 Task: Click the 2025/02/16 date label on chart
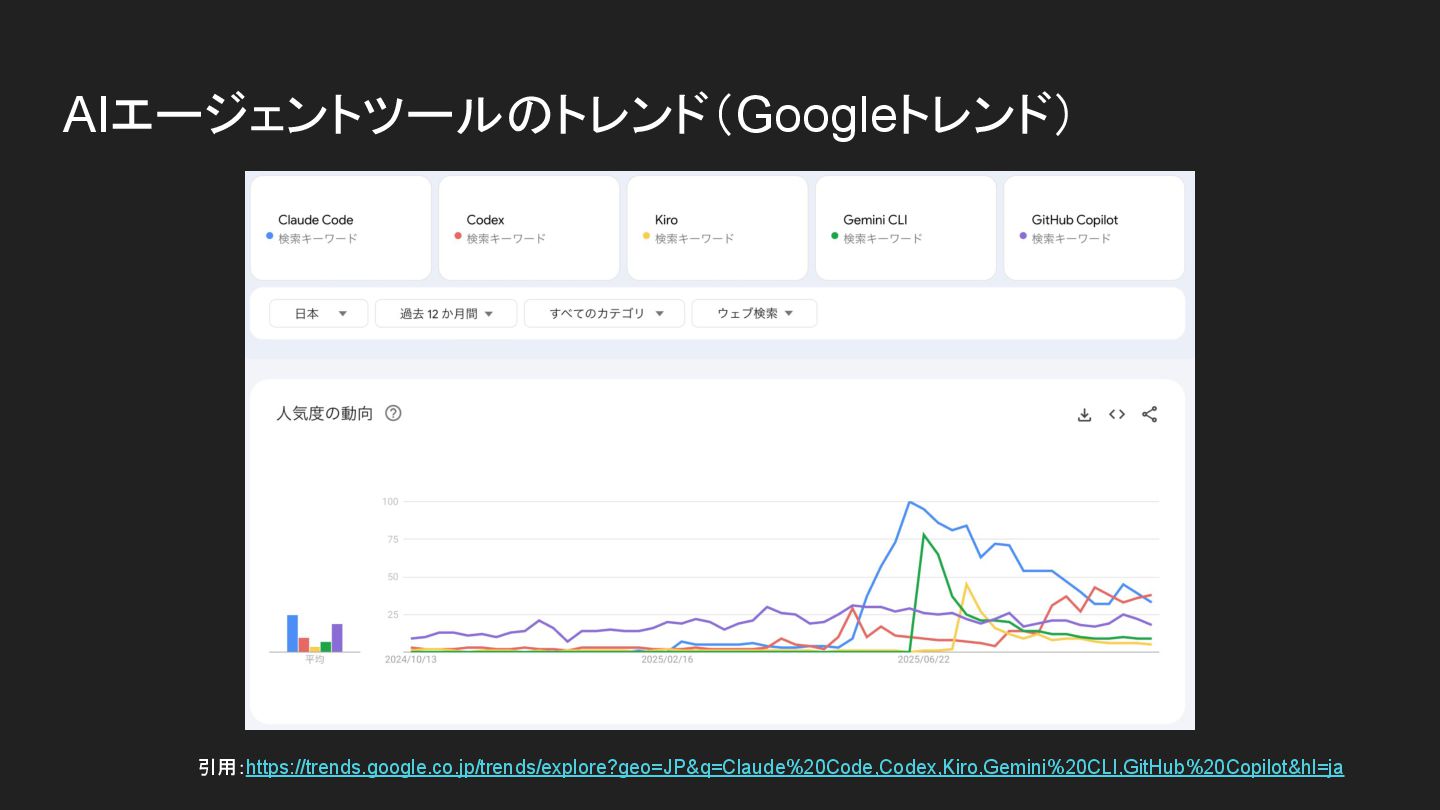[x=667, y=660]
